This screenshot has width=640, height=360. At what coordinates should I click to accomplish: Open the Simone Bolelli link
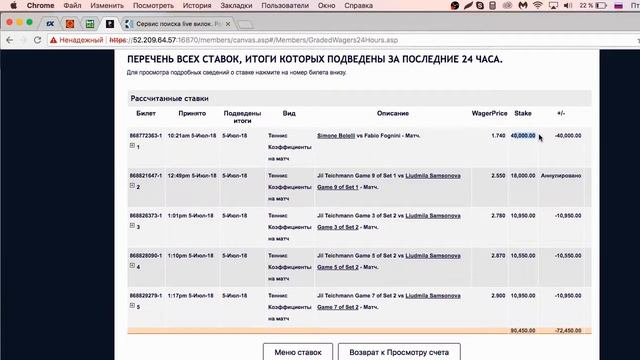336,136
